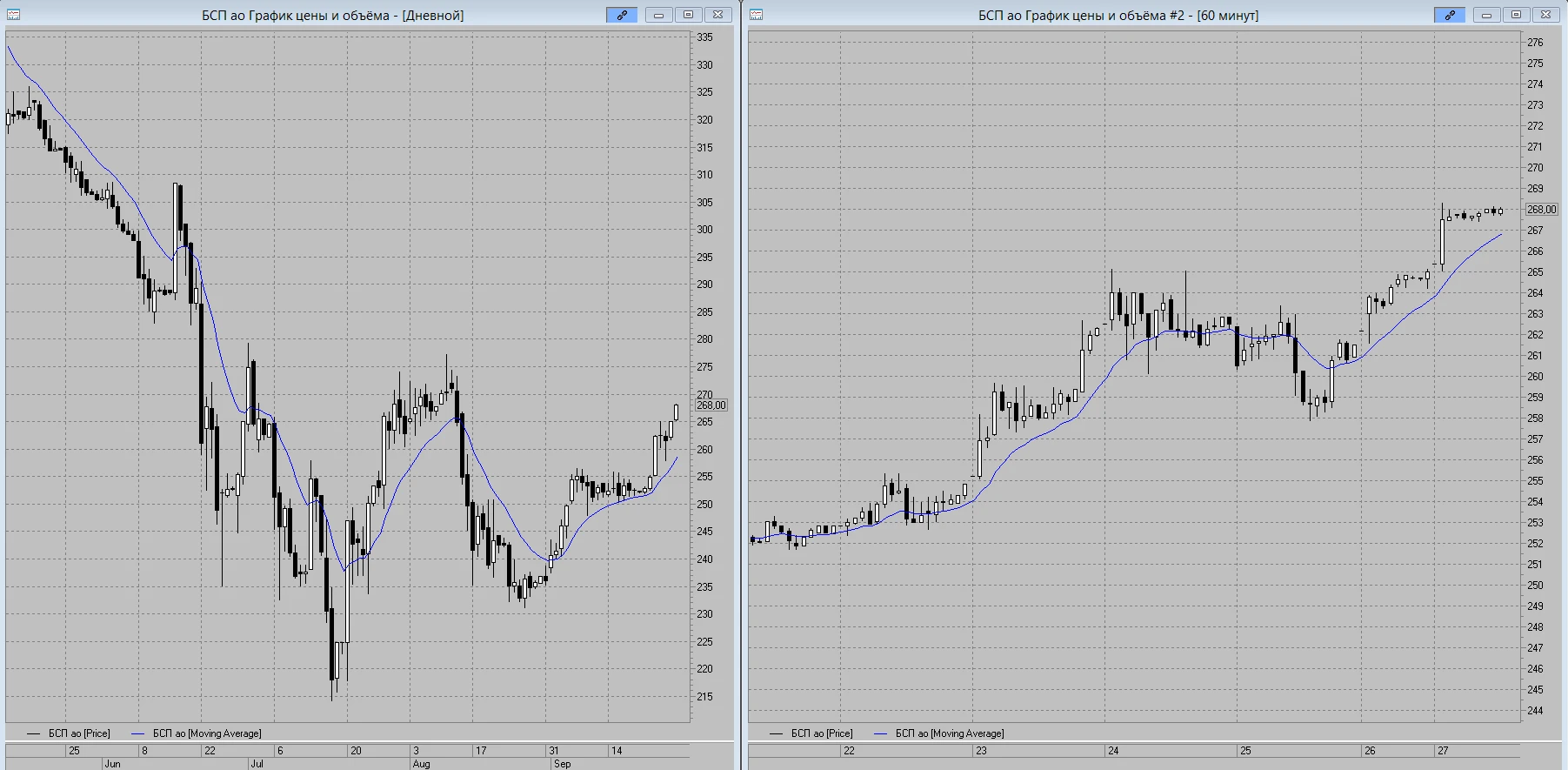
Task: Click the price axis value 335
Action: [704, 37]
